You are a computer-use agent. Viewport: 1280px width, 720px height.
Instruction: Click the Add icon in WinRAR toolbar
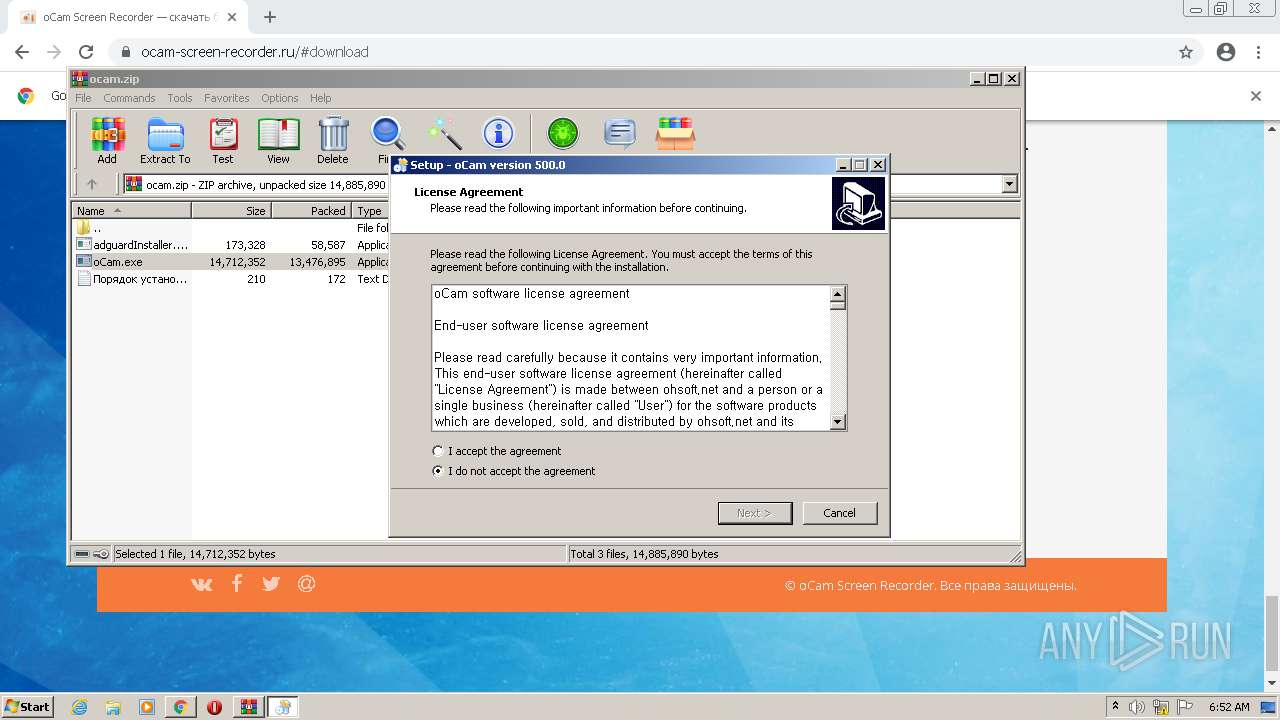[107, 140]
